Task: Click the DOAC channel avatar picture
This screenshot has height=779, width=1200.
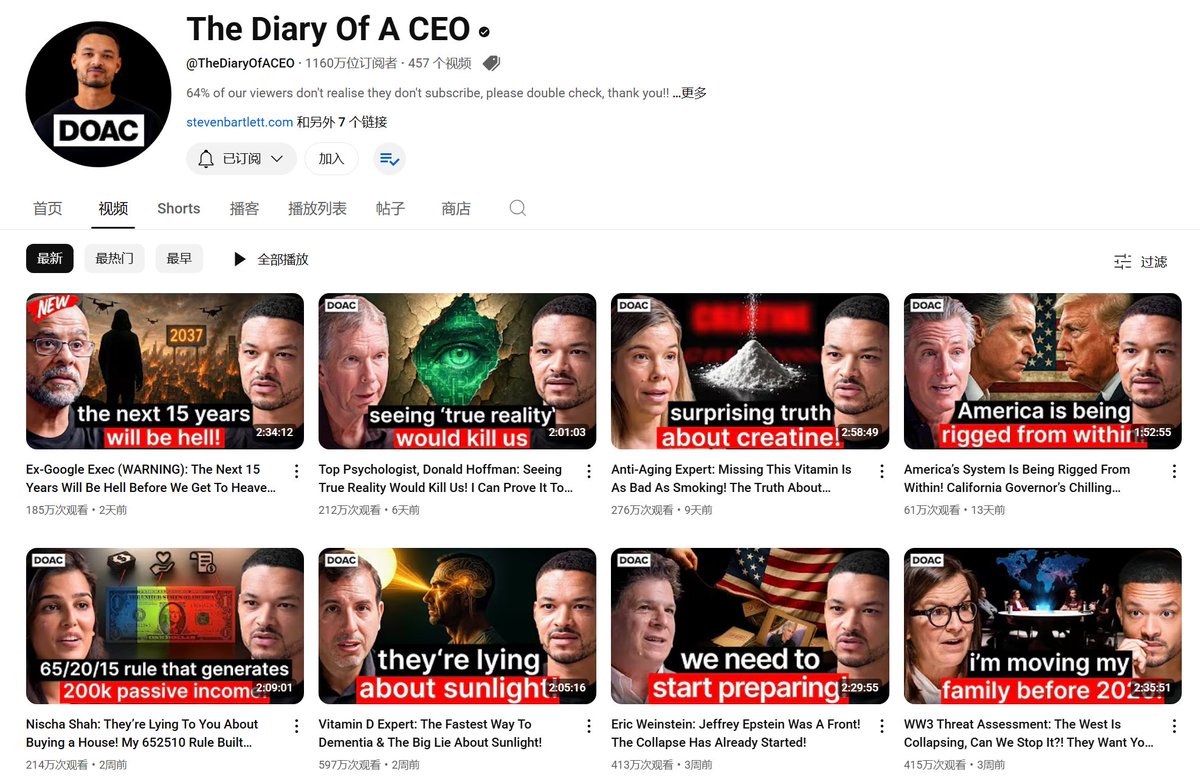Action: click(x=99, y=94)
